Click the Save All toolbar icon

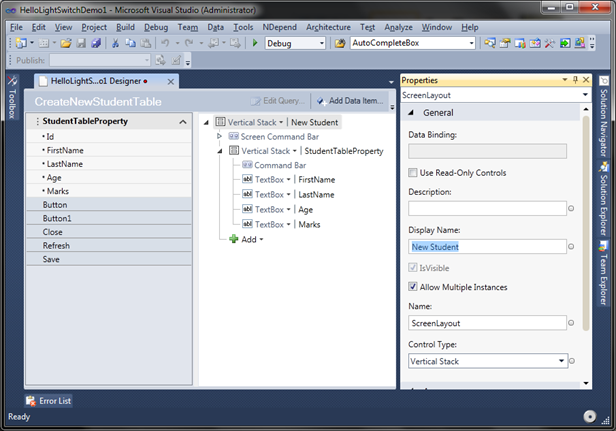[96, 43]
